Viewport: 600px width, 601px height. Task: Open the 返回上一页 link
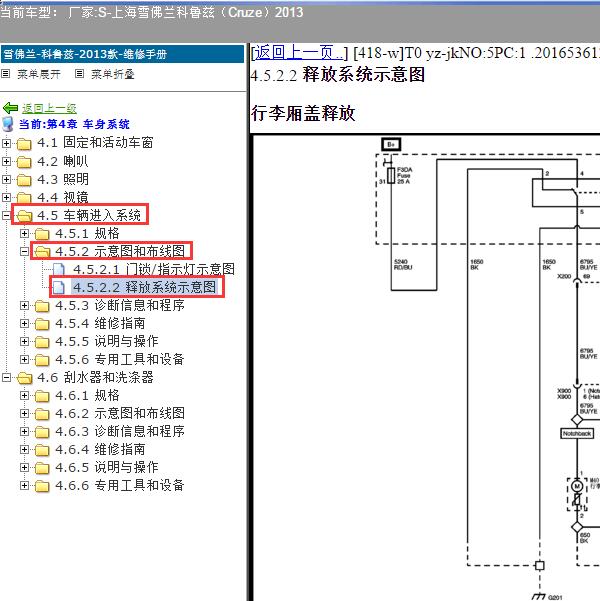(299, 53)
